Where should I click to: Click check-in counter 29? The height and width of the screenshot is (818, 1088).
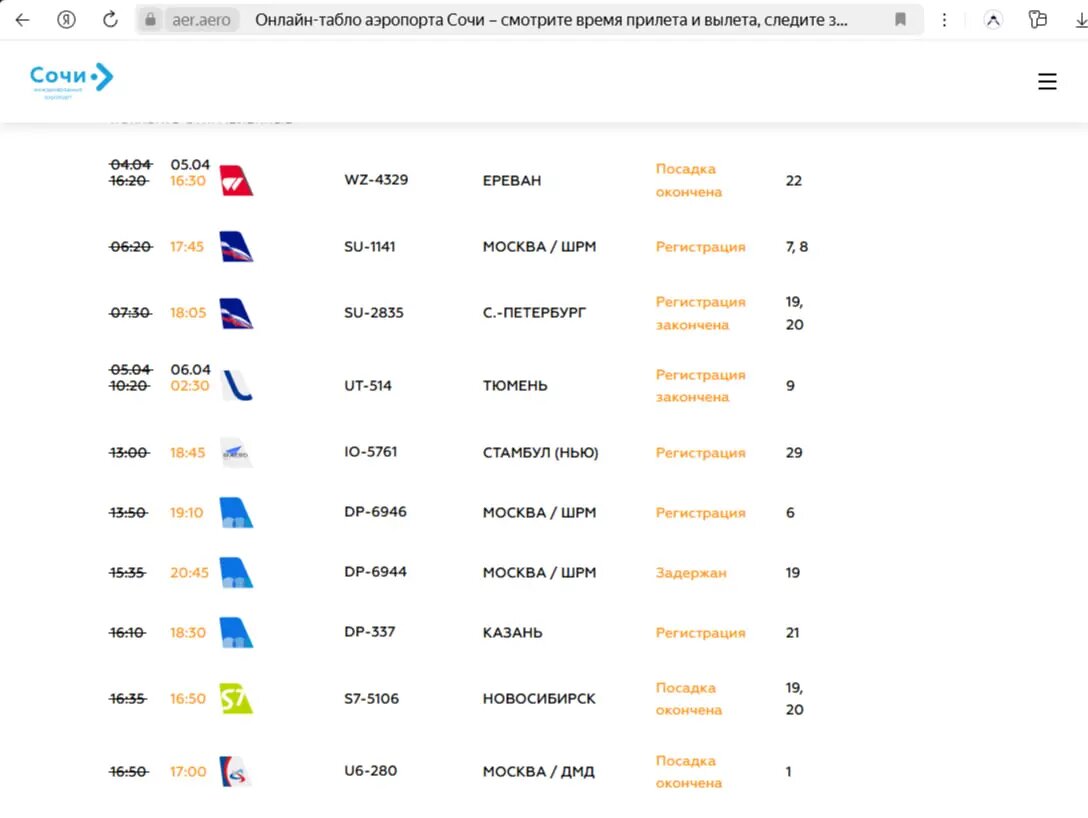(794, 452)
